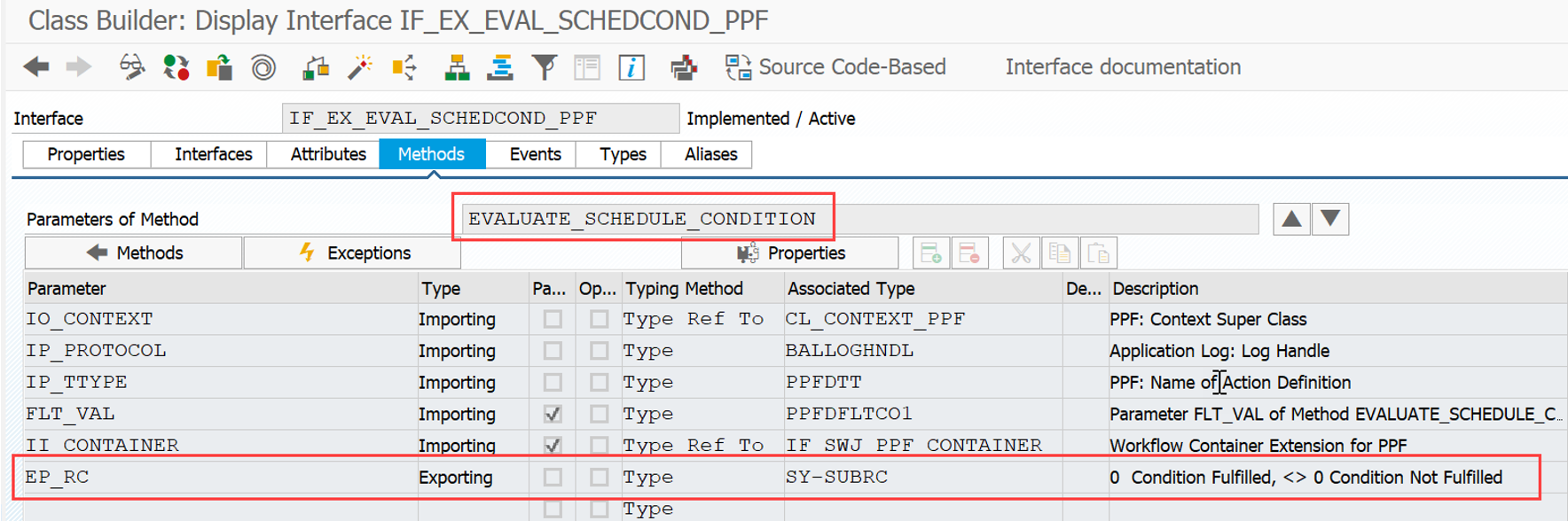
Task: Uncheck Pass-by-value checkbox for II_CONTAINER
Action: pos(553,446)
